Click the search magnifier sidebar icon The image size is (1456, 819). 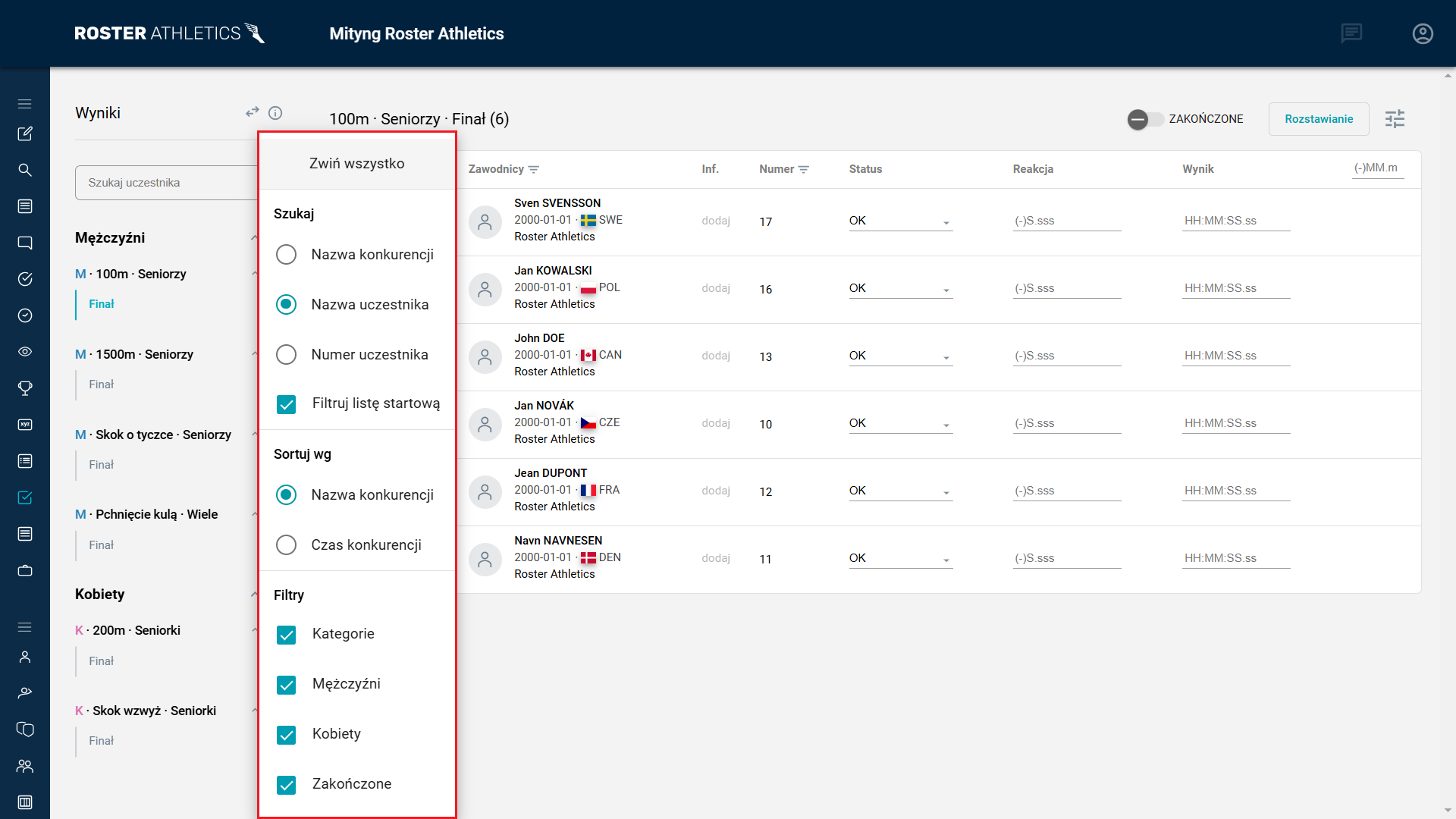[25, 170]
